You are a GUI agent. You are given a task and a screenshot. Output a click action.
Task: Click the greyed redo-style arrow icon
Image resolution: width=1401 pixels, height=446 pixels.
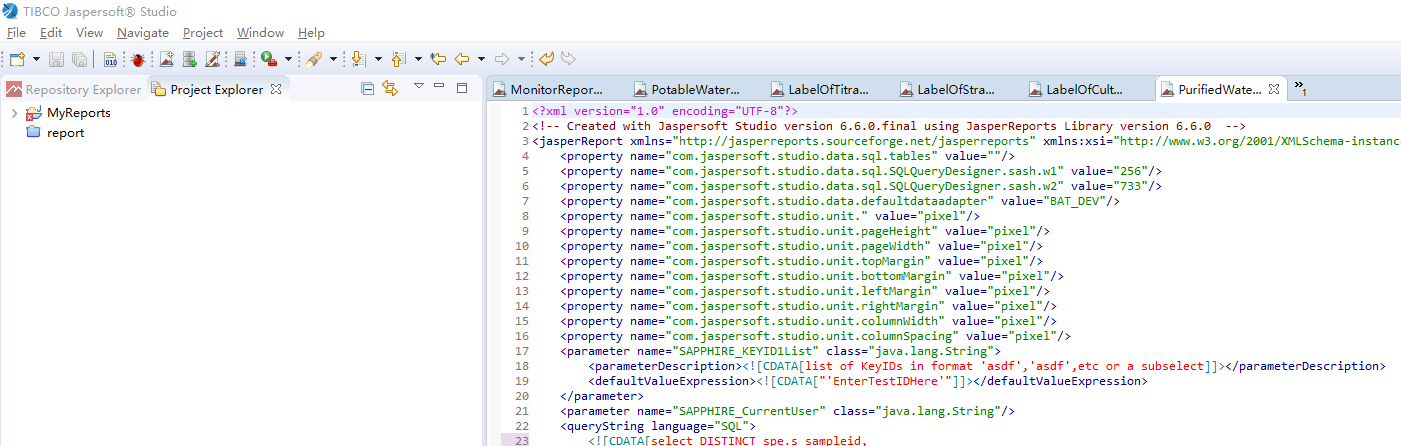(x=568, y=59)
